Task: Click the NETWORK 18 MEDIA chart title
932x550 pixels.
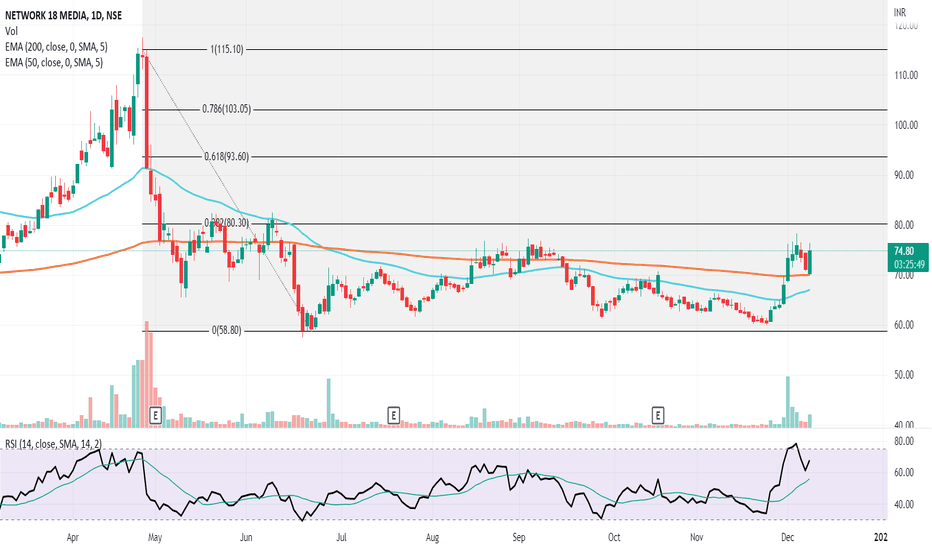Action: (64, 15)
